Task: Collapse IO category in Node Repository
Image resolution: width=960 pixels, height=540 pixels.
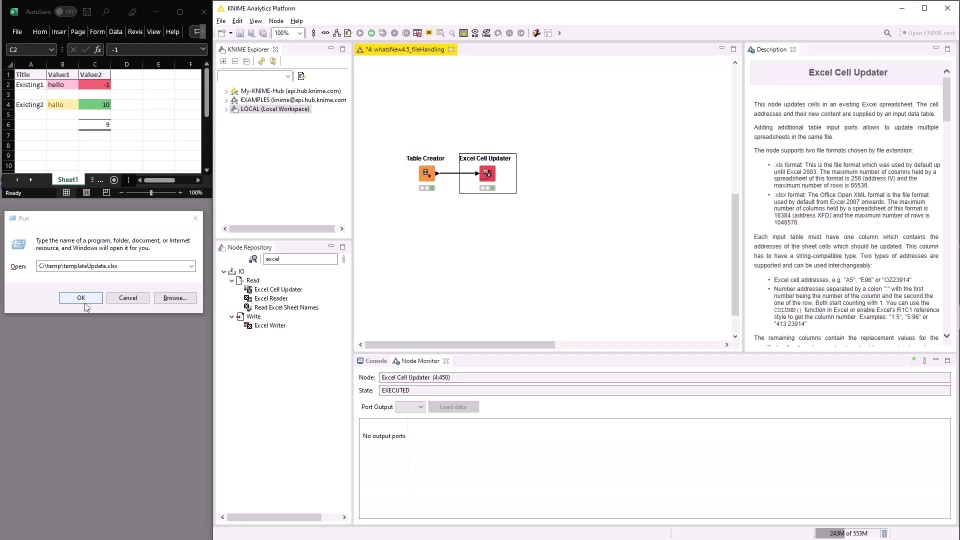Action: tap(223, 271)
